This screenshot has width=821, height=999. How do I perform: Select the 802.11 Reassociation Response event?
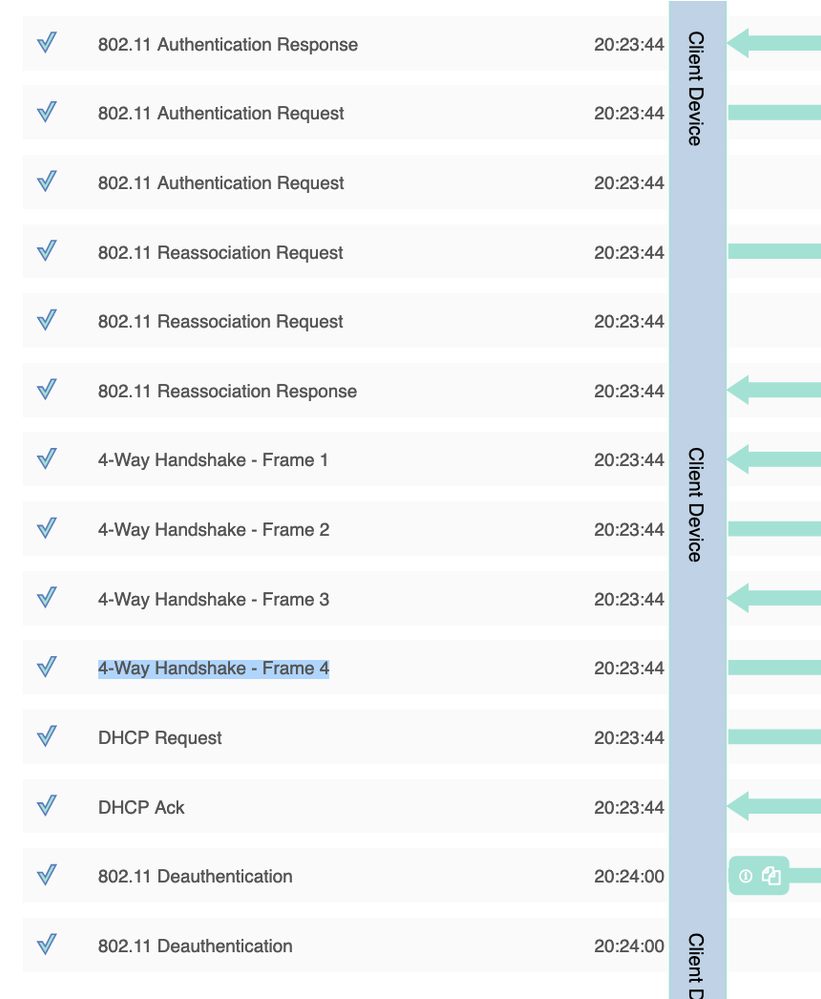pos(227,392)
